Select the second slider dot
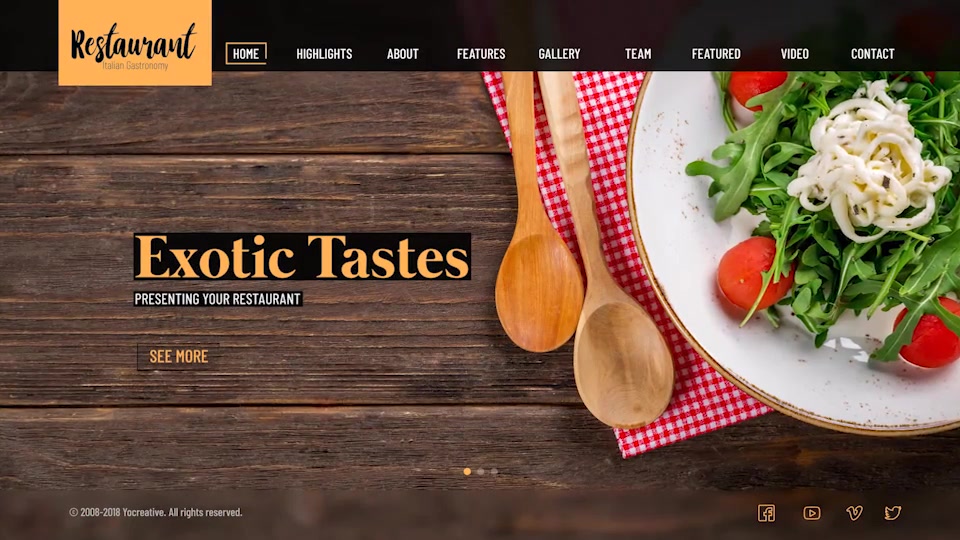The height and width of the screenshot is (540, 960). click(x=481, y=471)
